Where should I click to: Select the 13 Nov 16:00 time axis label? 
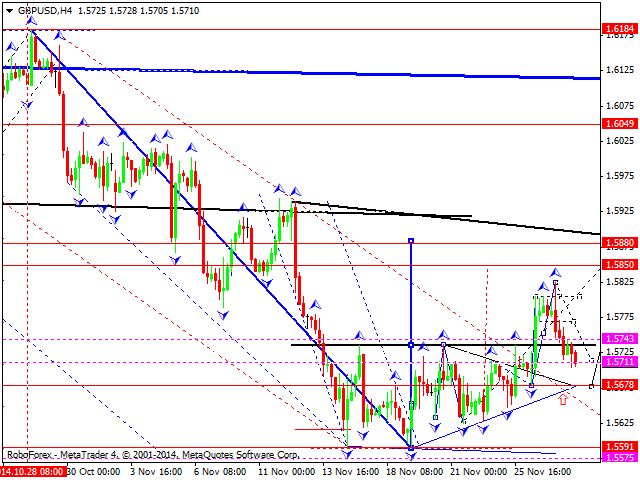351,472
